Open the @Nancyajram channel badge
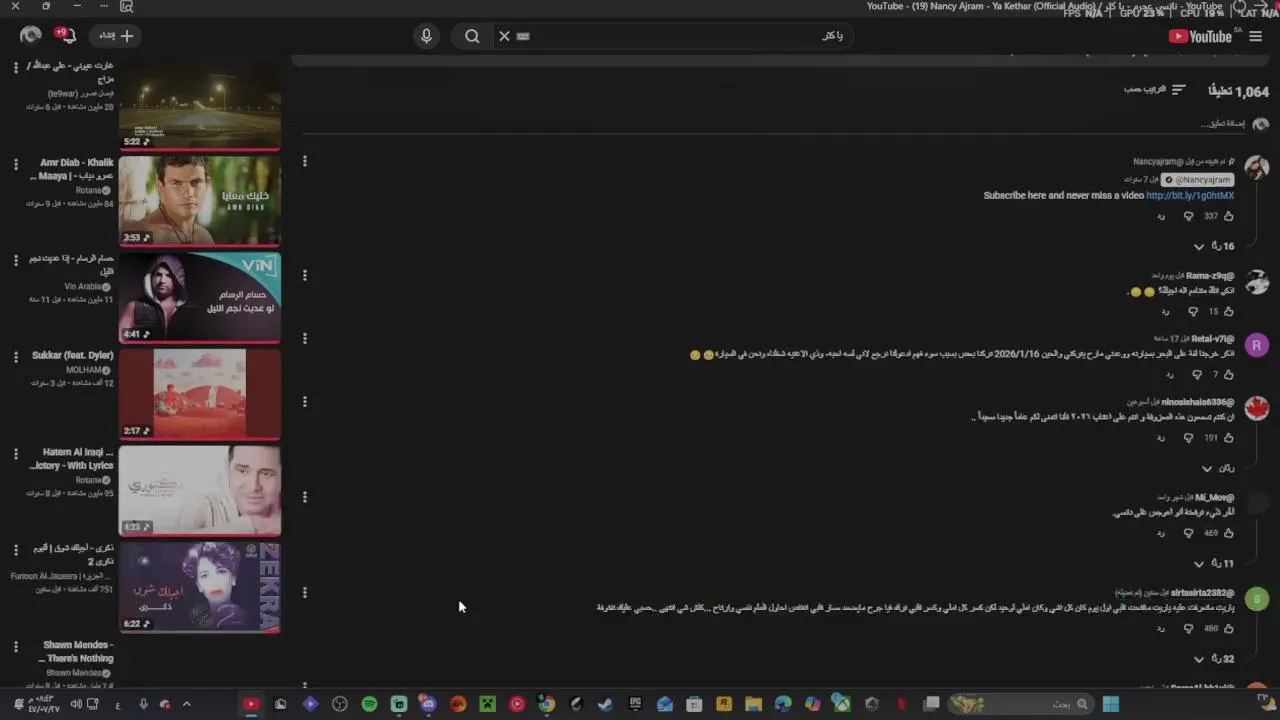This screenshot has height=720, width=1280. click(1198, 180)
